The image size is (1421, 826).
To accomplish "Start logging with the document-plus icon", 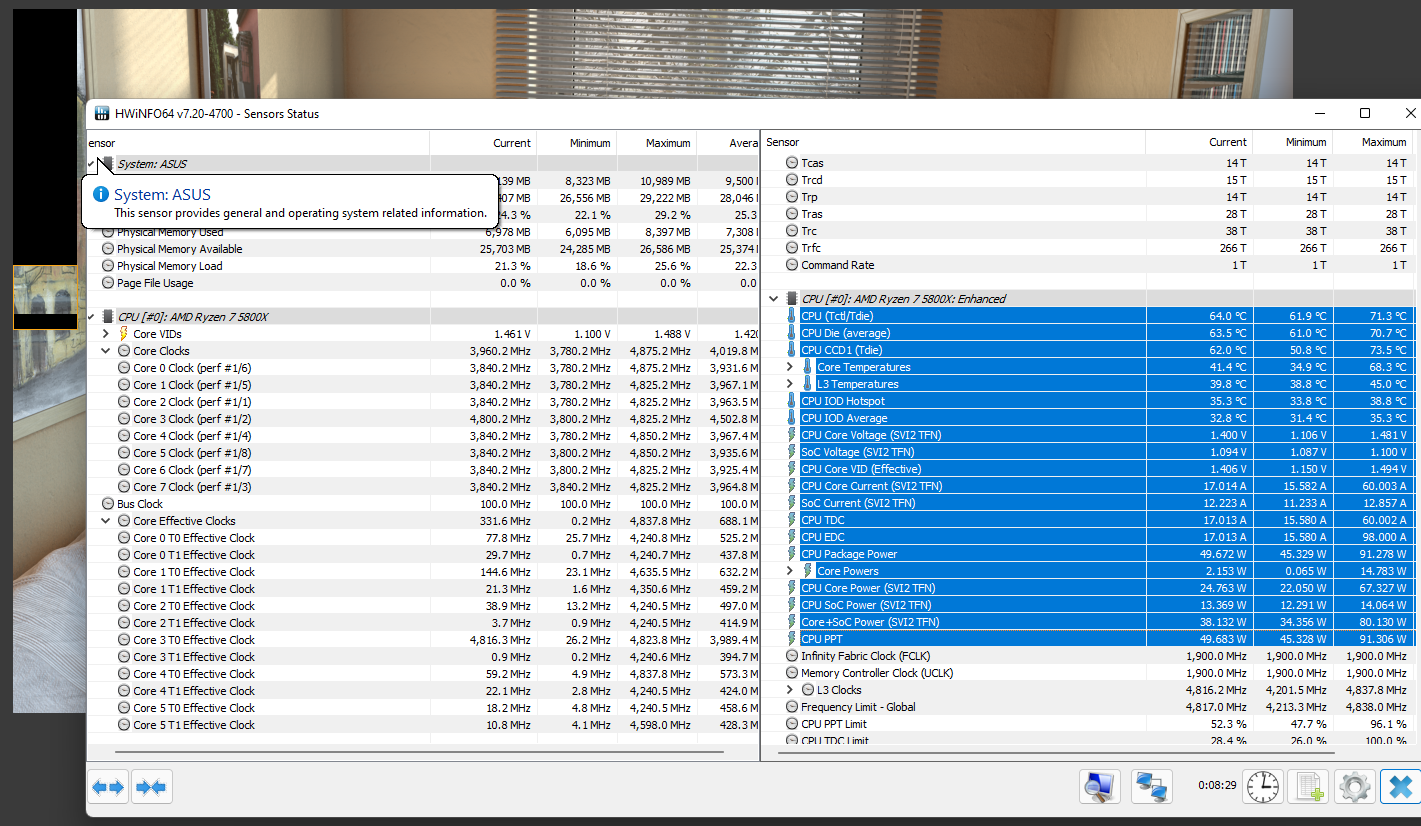I will click(1306, 787).
